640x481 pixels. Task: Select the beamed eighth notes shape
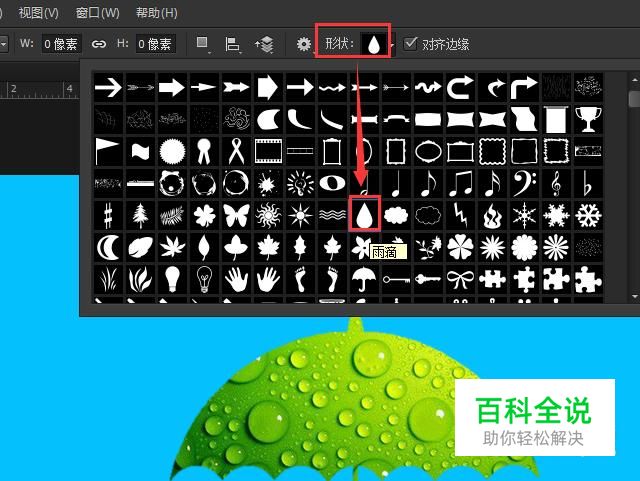[x=460, y=183]
